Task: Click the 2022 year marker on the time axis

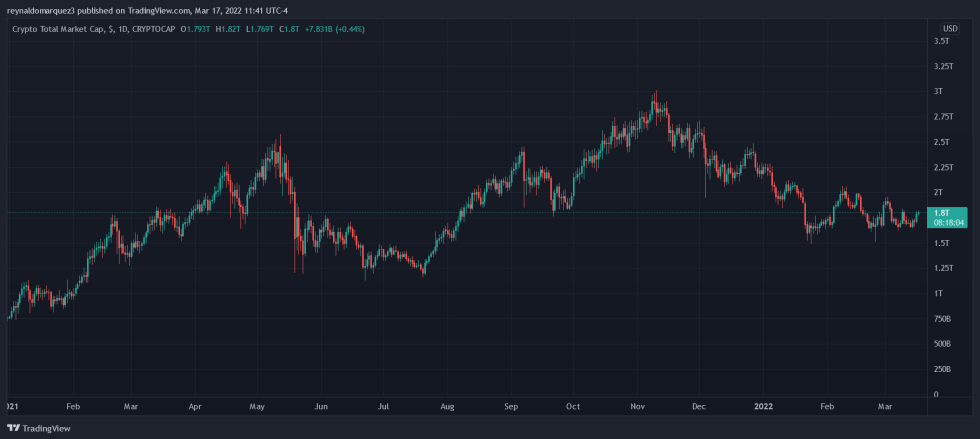Action: point(762,408)
